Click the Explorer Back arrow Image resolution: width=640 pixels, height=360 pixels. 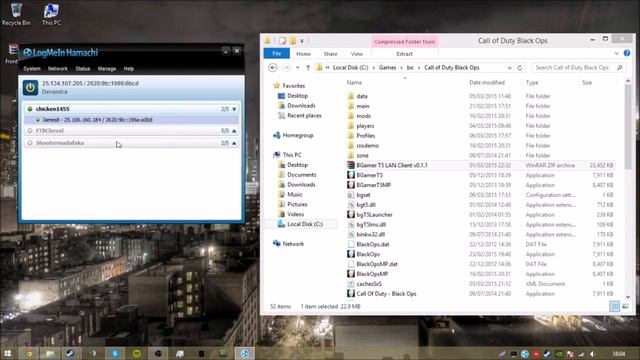[x=273, y=68]
